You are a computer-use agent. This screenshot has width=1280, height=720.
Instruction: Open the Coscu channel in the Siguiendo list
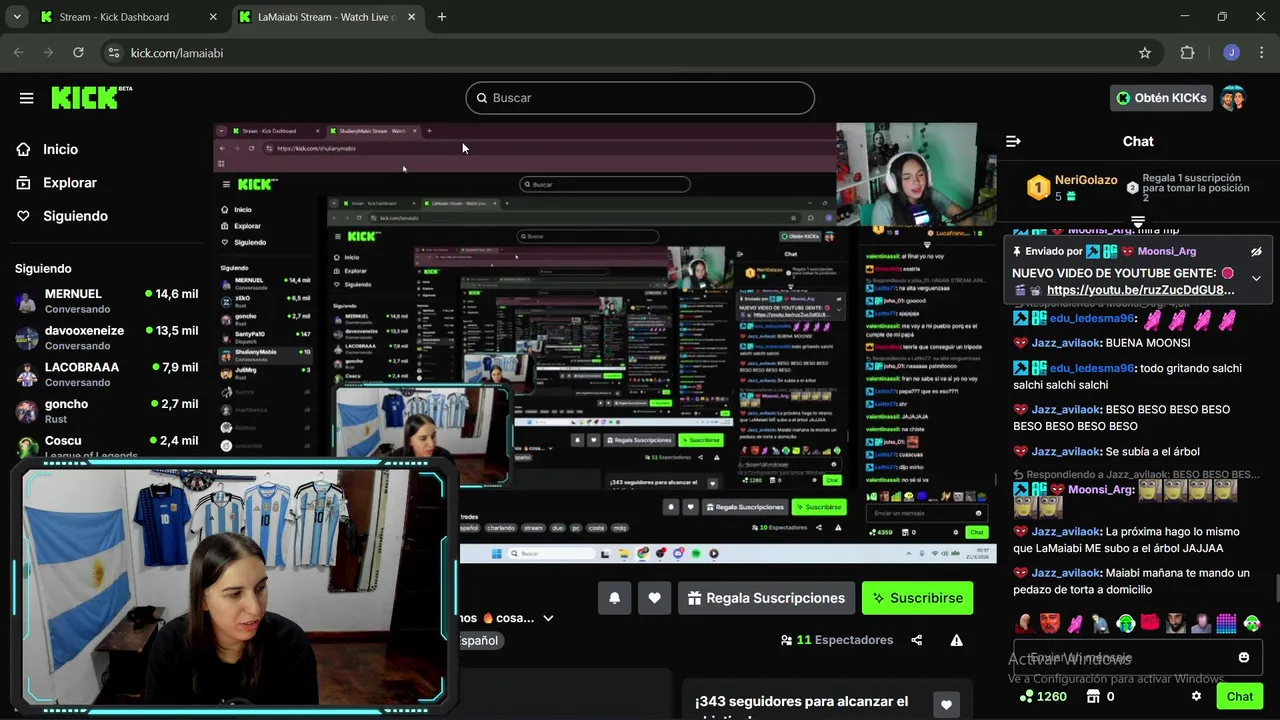click(106, 446)
